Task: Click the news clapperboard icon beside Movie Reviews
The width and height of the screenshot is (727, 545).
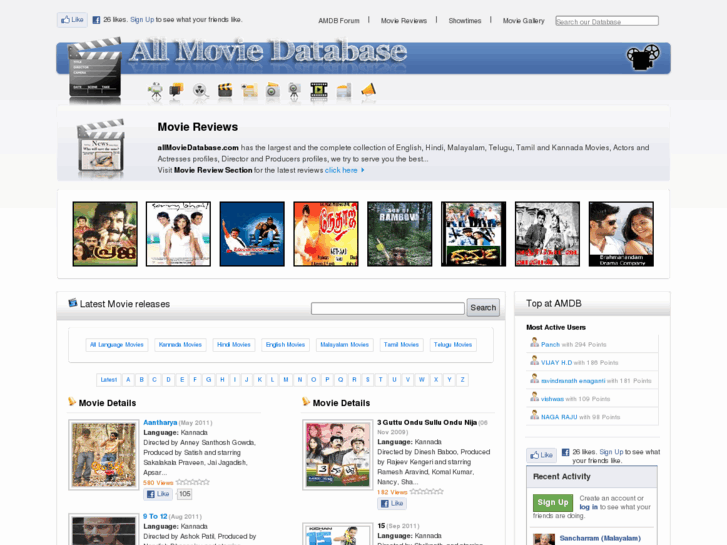Action: coord(101,148)
